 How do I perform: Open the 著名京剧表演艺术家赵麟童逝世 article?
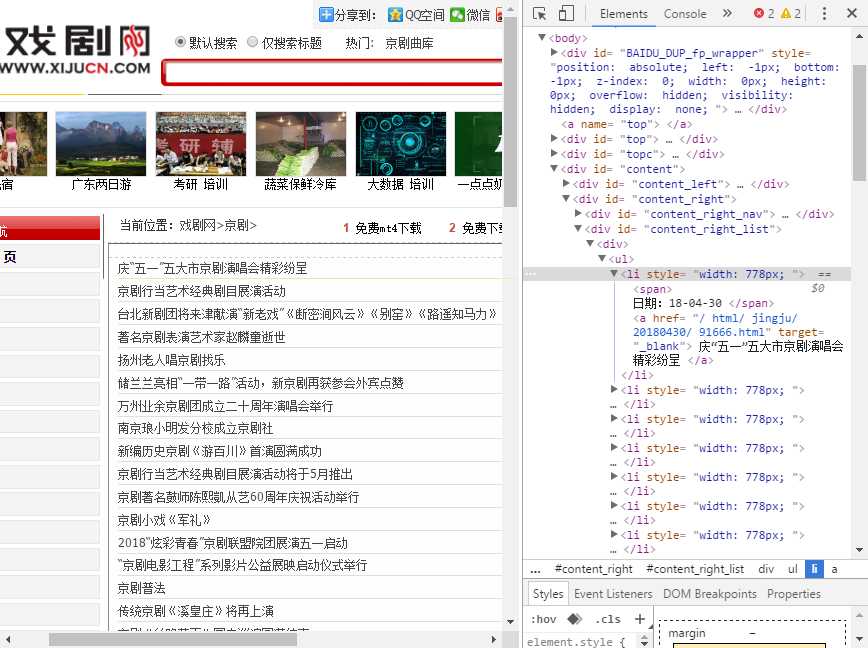pyautogui.click(x=201, y=337)
